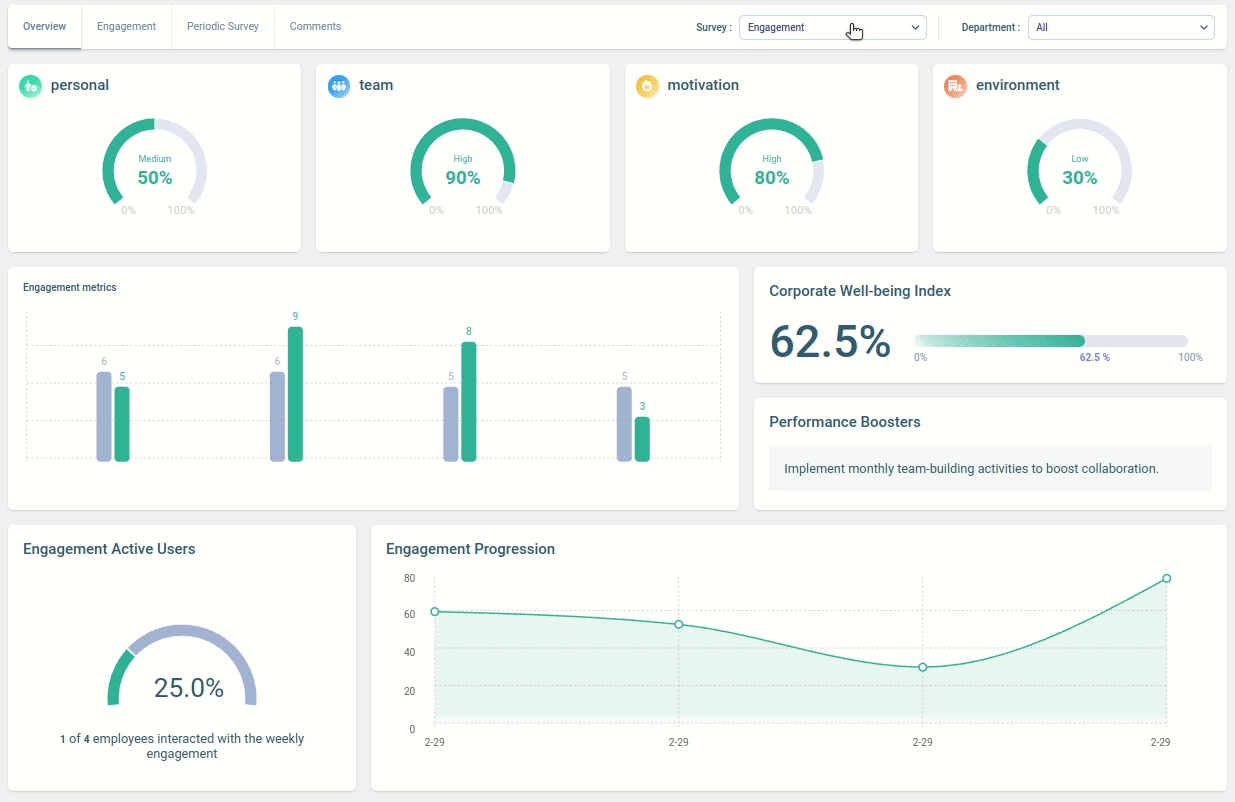This screenshot has width=1235, height=802.
Task: Click the Corporate Well-being Index progress bar
Action: click(x=1051, y=341)
